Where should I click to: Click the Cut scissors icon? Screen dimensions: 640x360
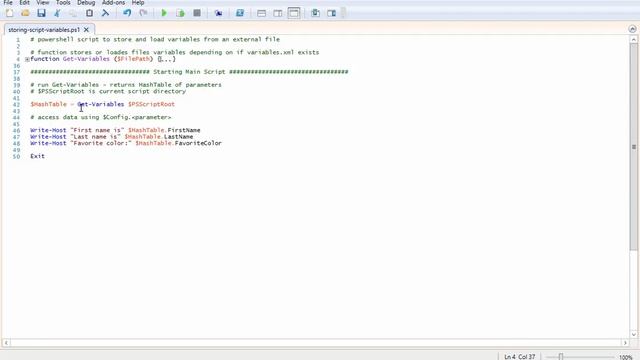[x=57, y=13]
